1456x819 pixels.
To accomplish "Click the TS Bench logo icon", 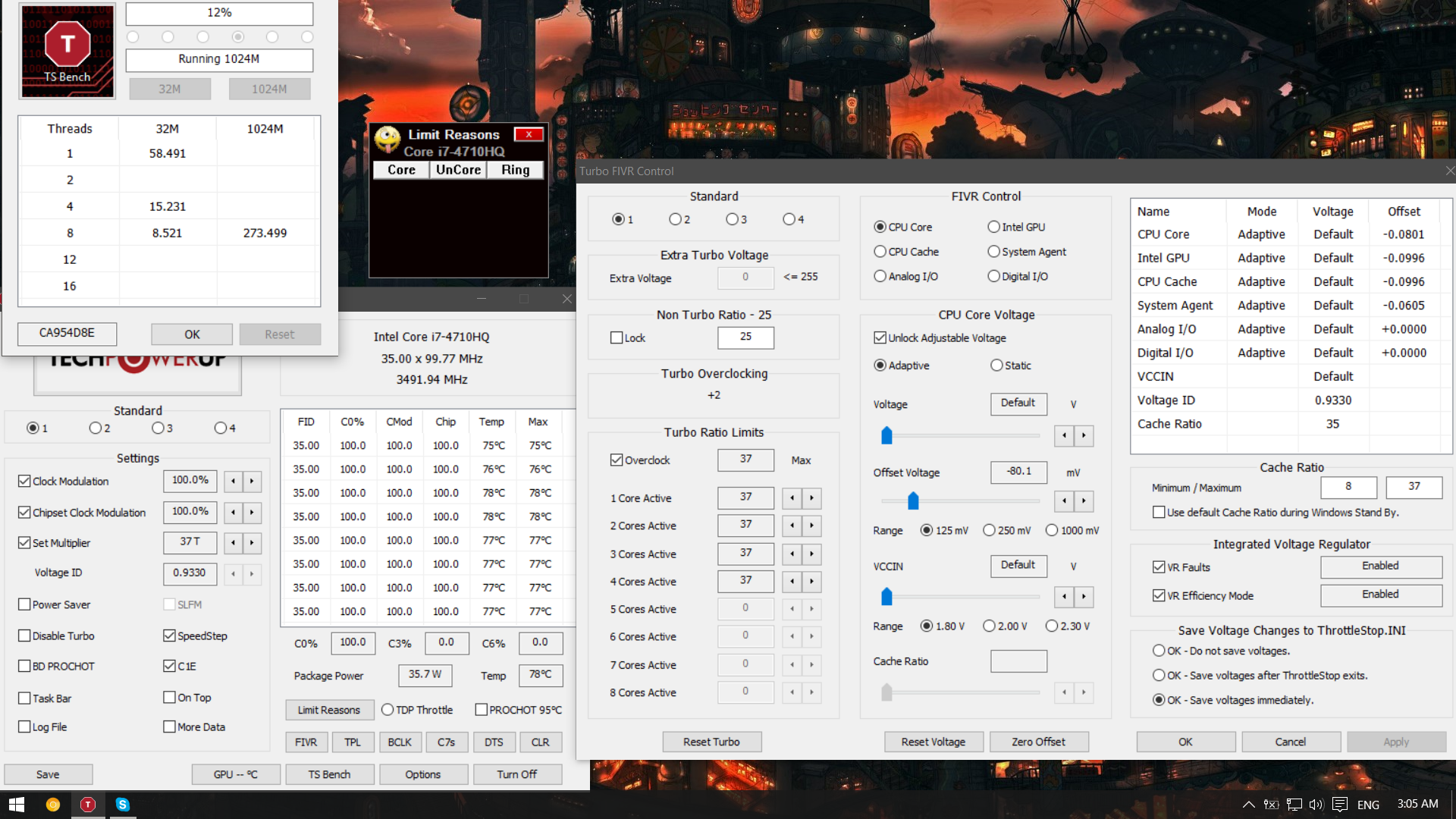I will (67, 51).
